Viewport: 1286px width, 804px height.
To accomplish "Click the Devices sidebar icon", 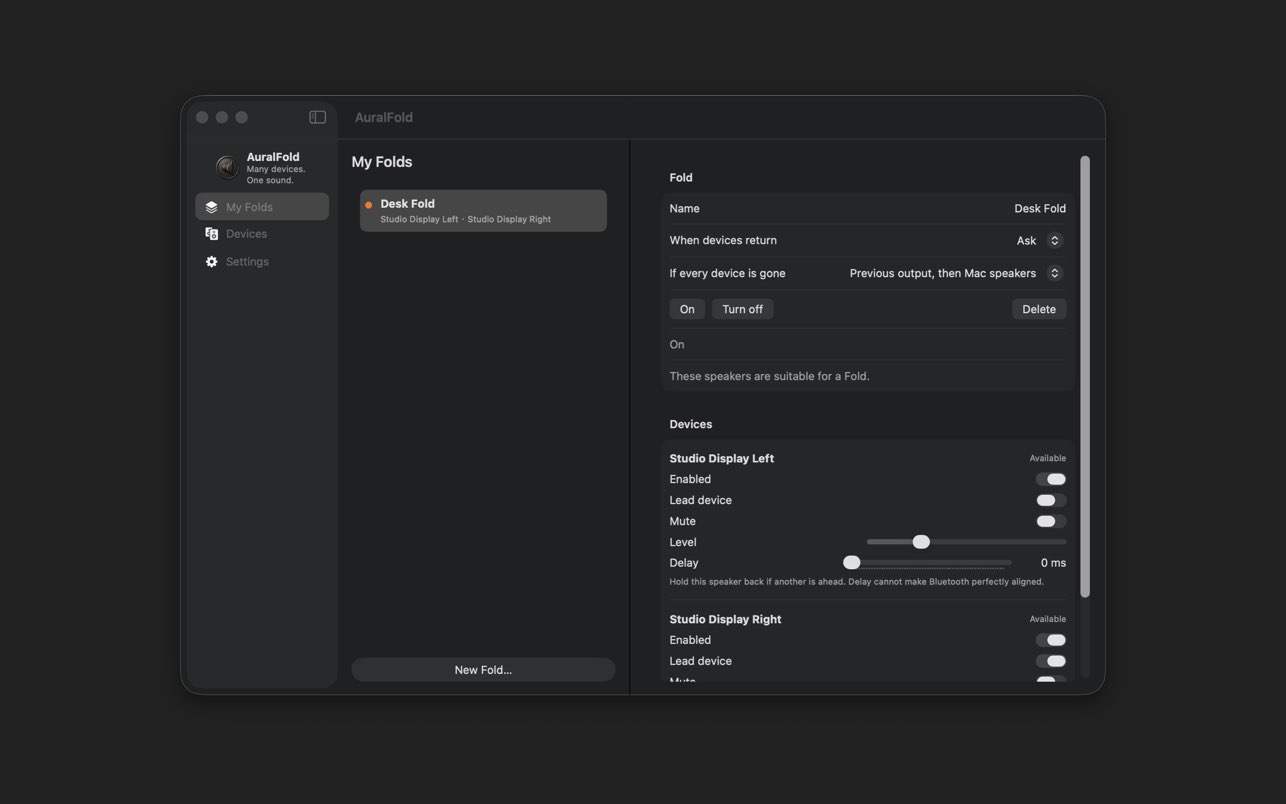I will (211, 234).
